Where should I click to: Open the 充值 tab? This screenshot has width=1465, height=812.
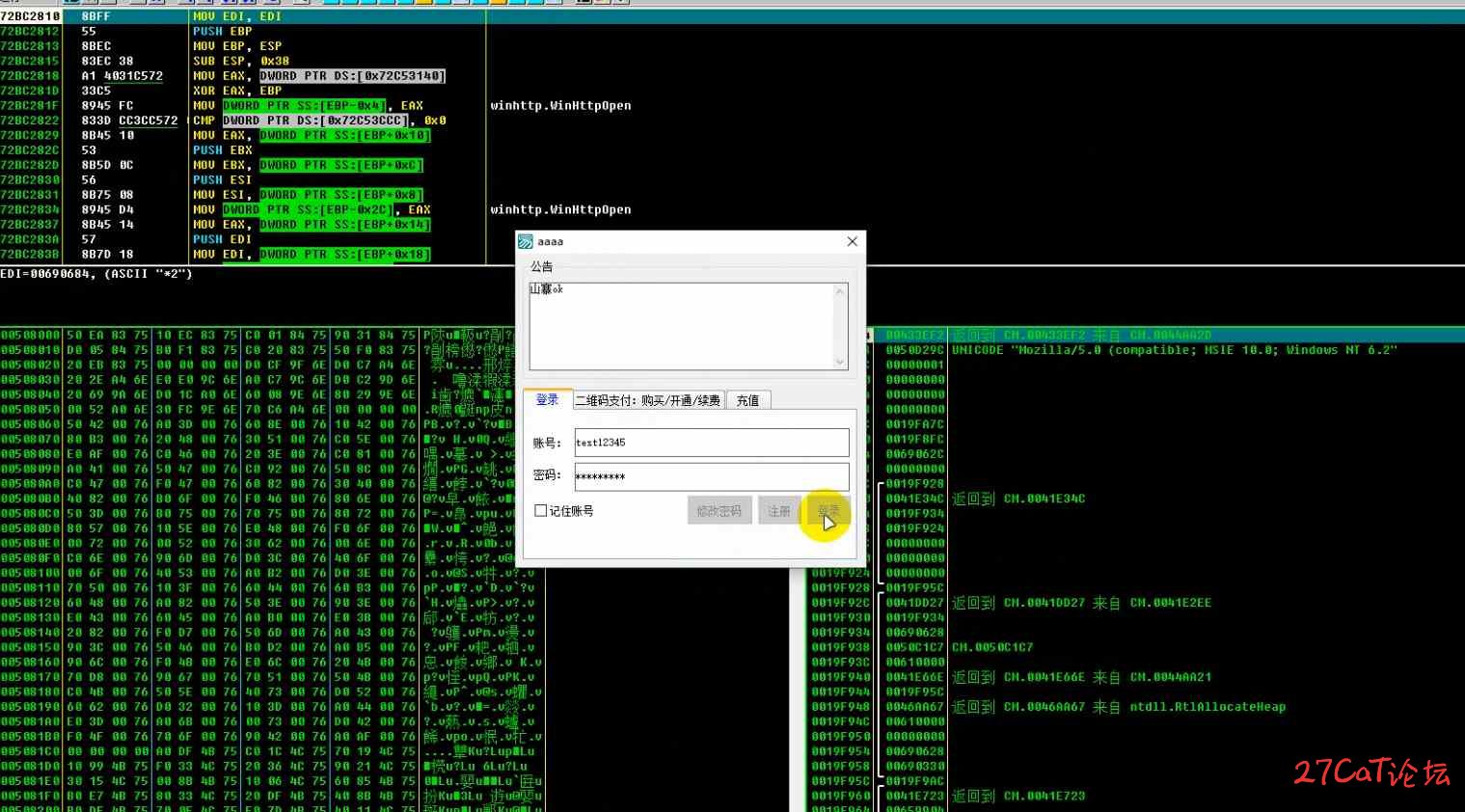click(x=748, y=400)
